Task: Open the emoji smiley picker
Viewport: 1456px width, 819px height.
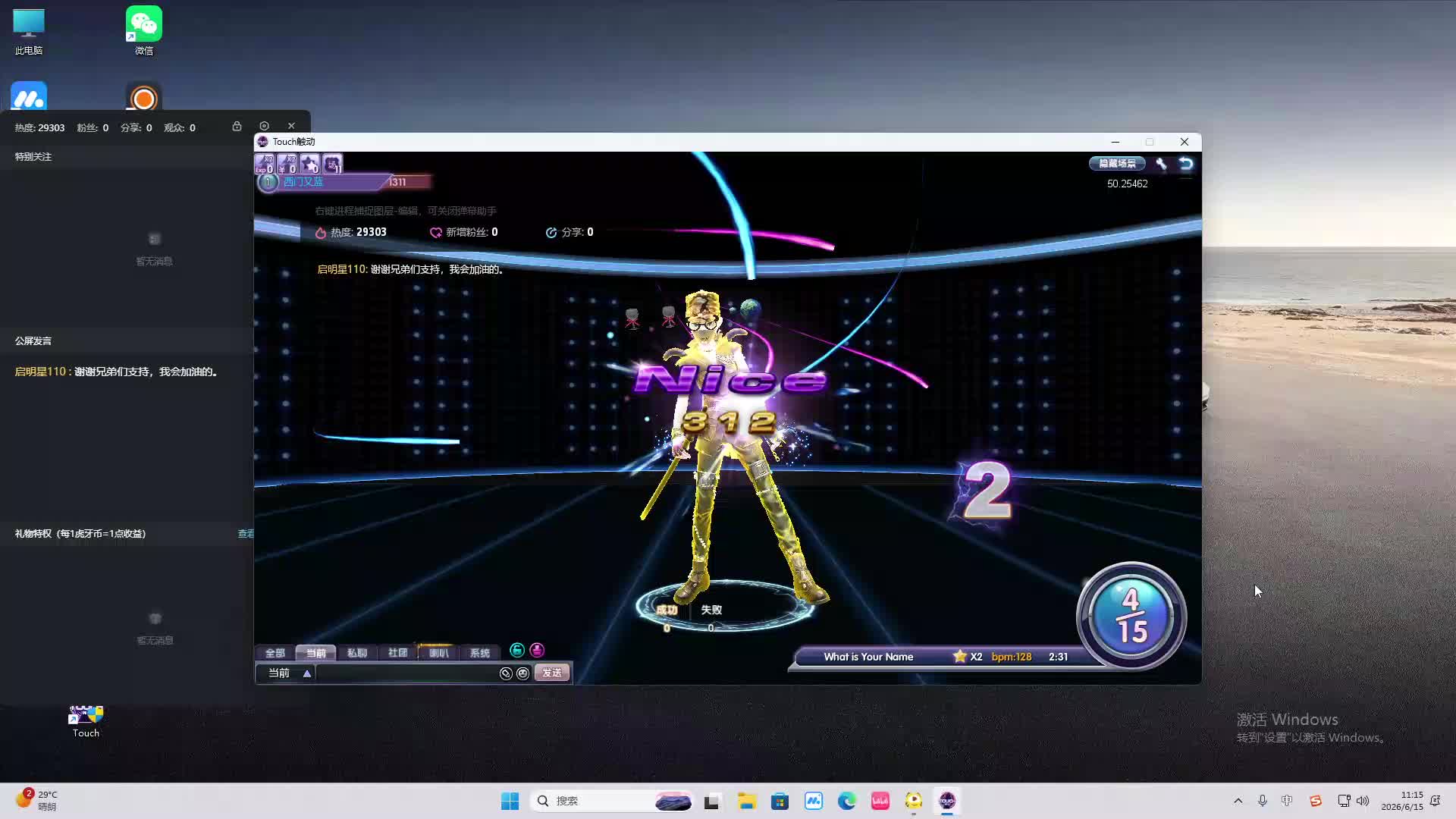Action: tap(523, 673)
